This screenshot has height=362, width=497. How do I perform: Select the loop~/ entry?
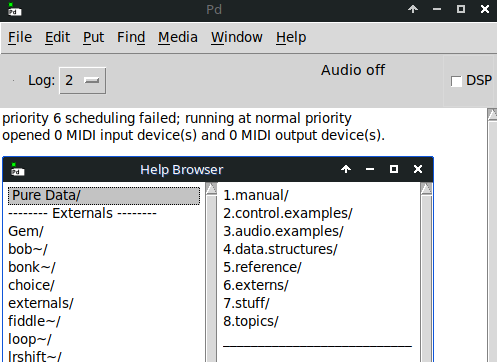coord(30,339)
